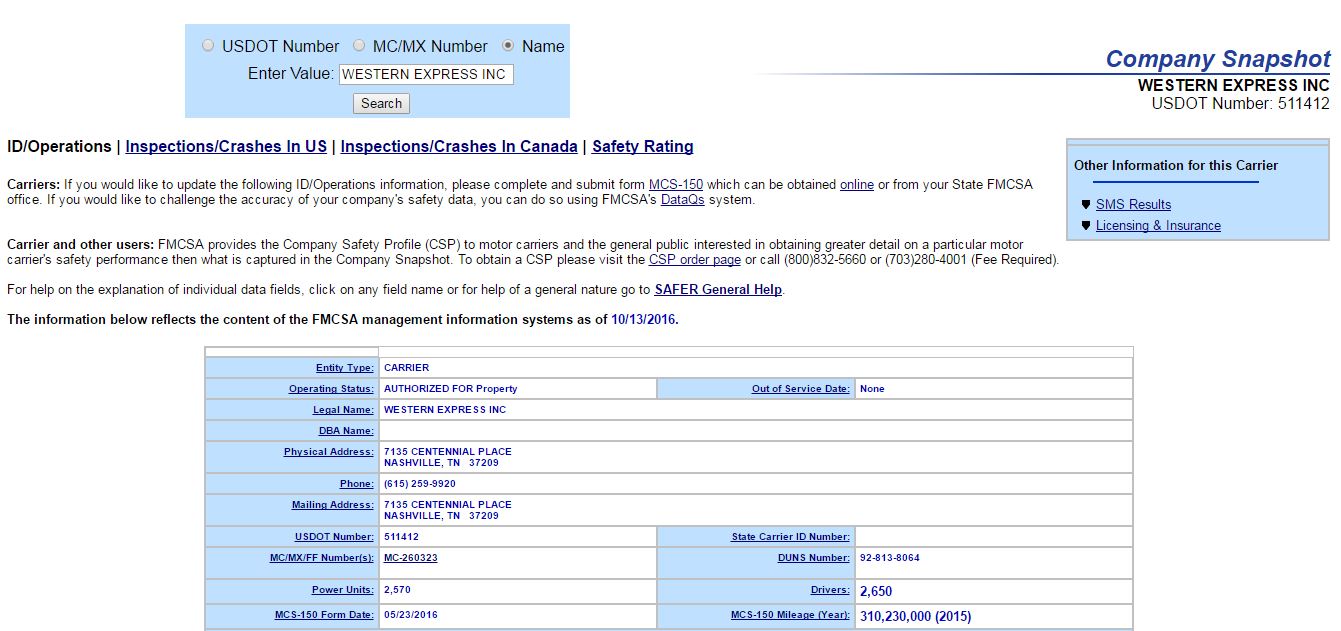Click the DBA Name field name
This screenshot has width=1341, height=631.
pyautogui.click(x=346, y=431)
